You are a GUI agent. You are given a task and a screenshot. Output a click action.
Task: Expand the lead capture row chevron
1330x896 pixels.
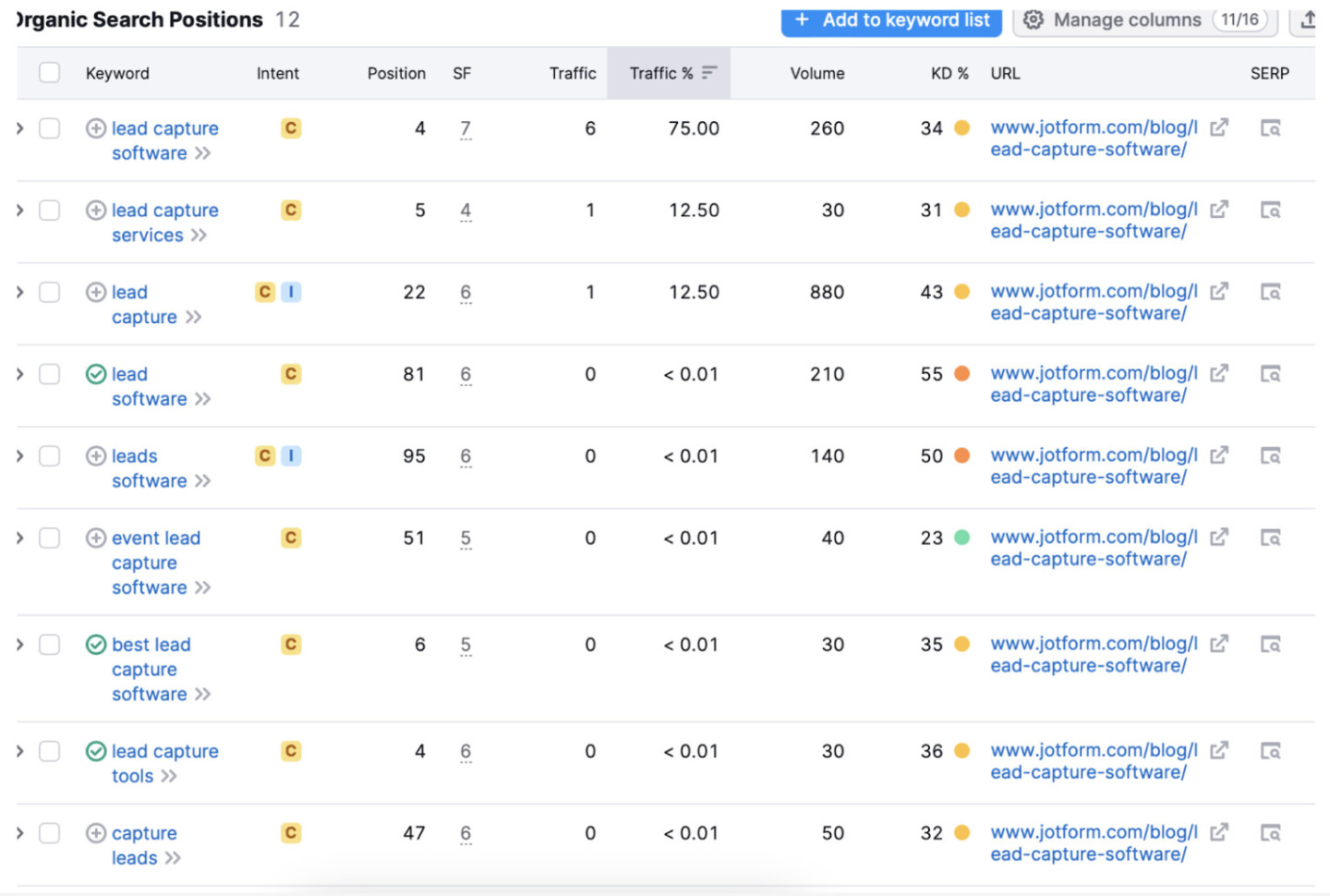[x=20, y=292]
